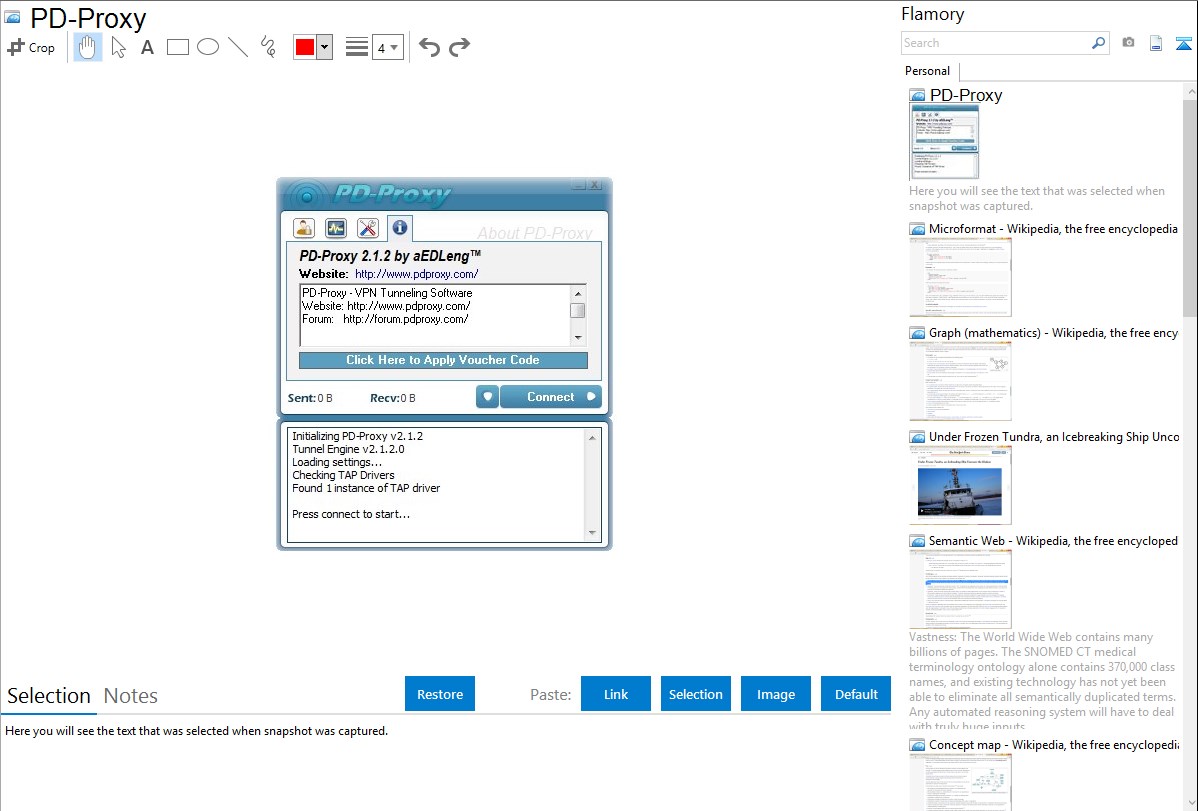
Task: Click the search magnifier icon
Action: point(1098,43)
